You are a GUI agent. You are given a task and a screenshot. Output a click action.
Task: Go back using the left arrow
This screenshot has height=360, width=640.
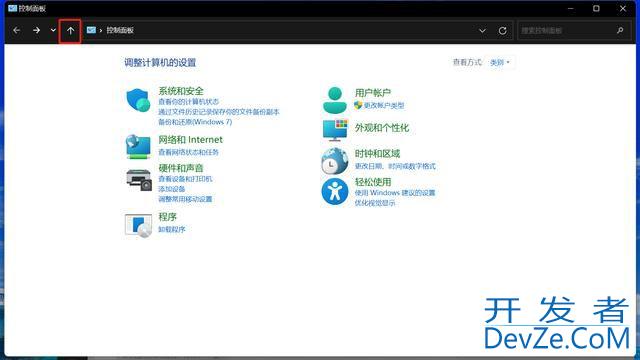[x=16, y=30]
